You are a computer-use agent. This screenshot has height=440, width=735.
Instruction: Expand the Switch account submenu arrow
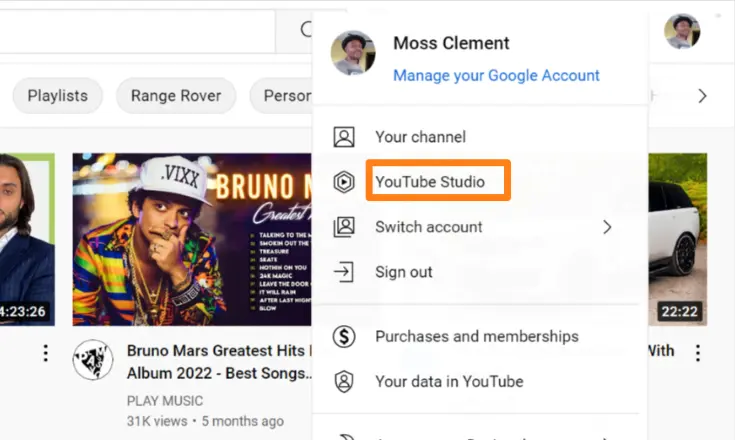click(606, 227)
